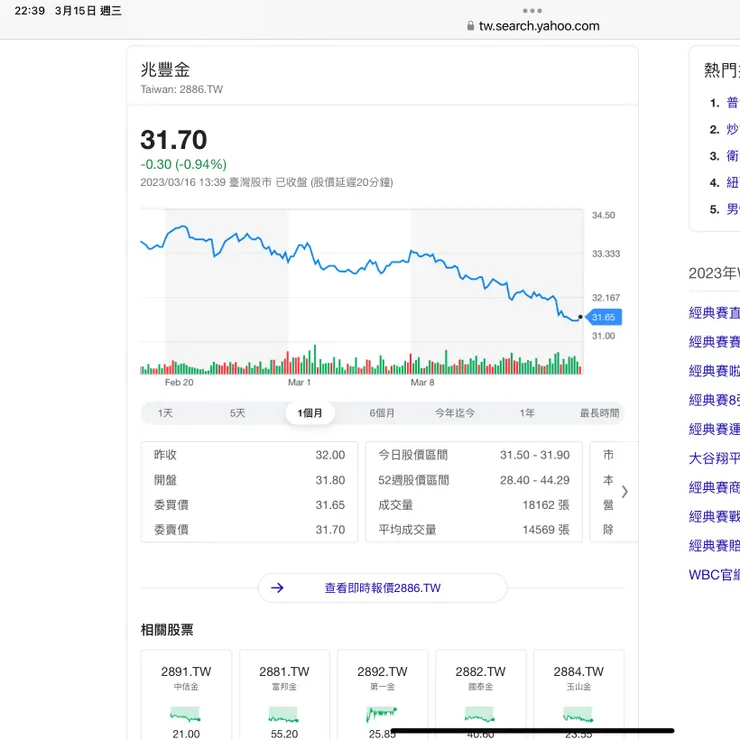
Task: Tap the tw.search.yahoo.com address bar
Action: pyautogui.click(x=539, y=26)
